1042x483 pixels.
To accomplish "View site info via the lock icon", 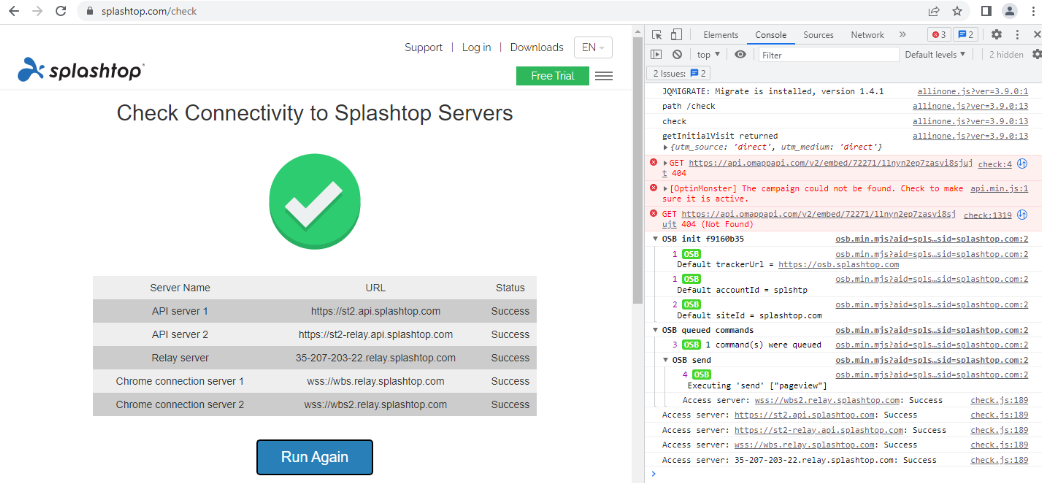I will 91,11.
